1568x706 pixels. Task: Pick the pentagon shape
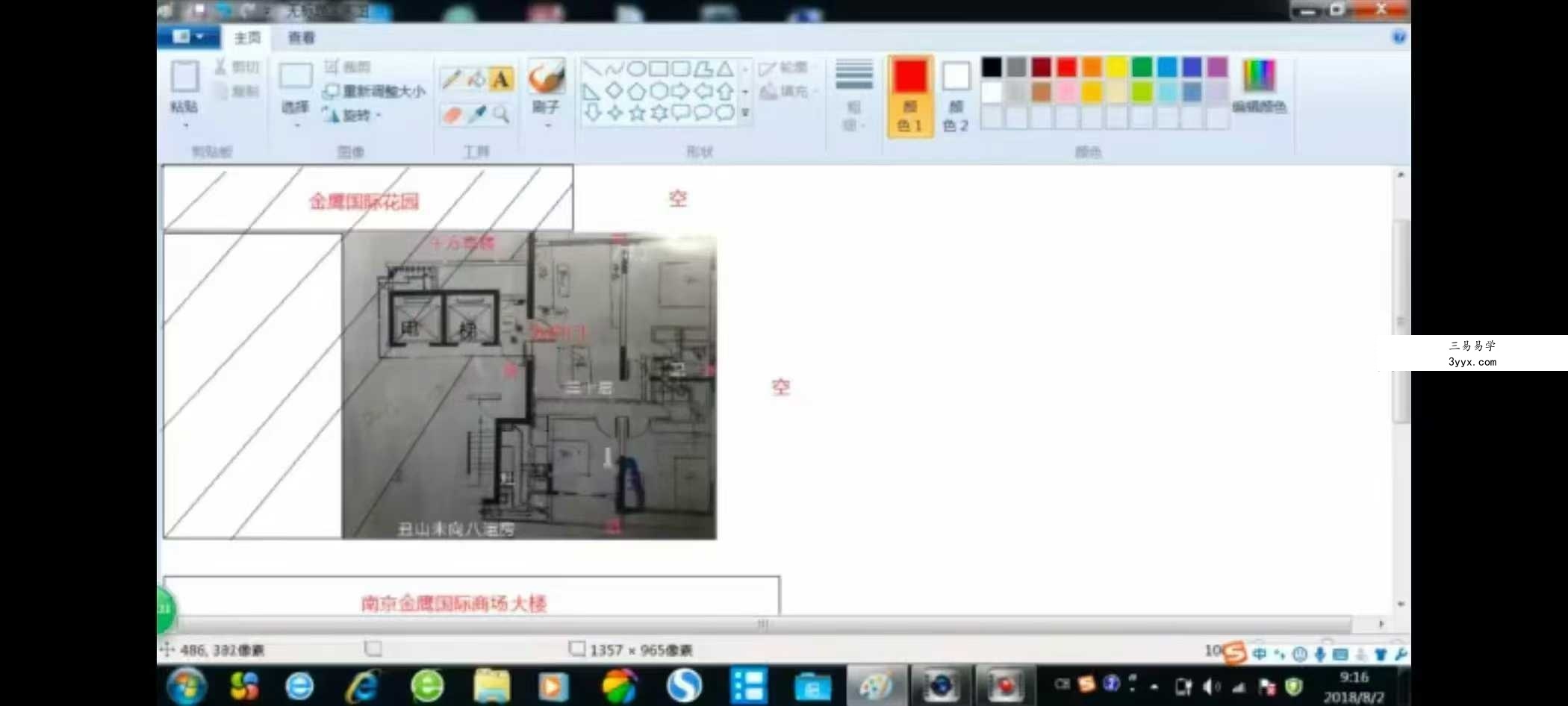(636, 91)
